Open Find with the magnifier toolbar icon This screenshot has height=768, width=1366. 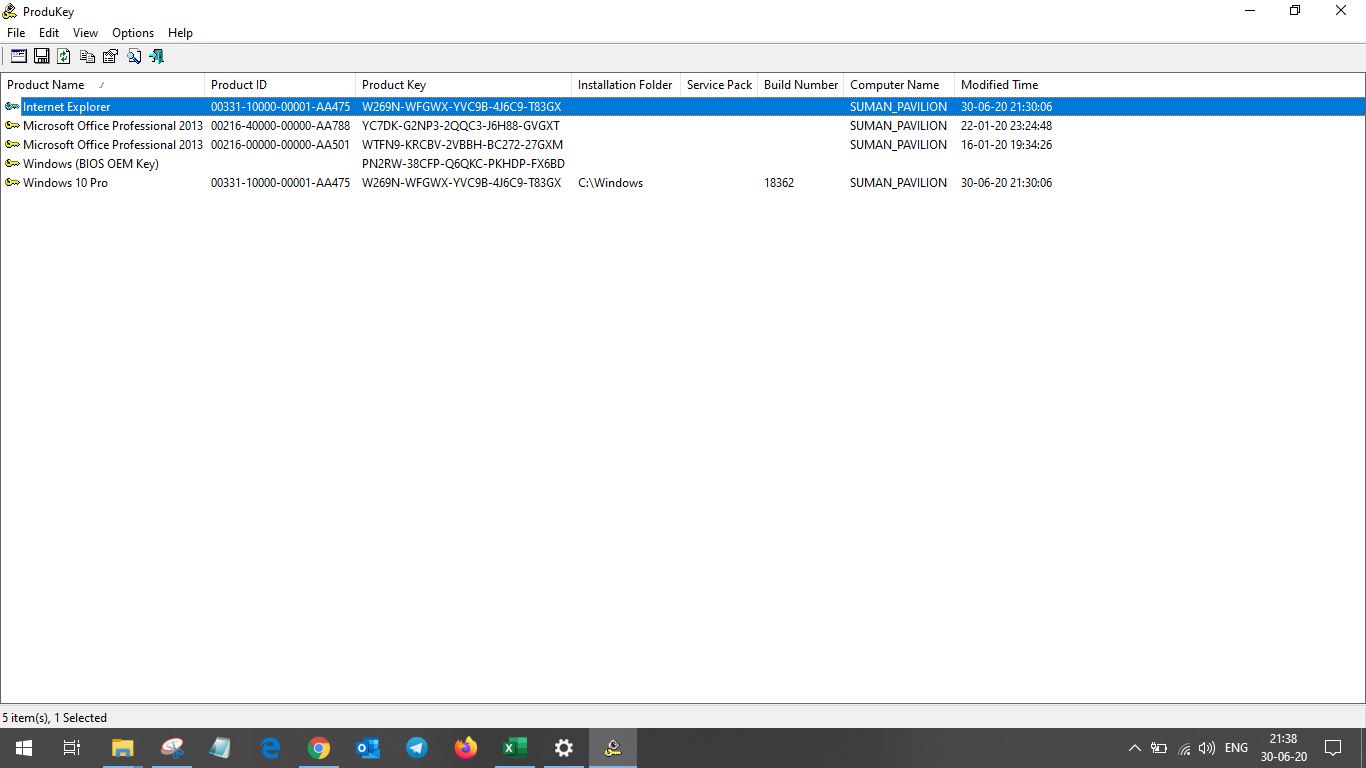click(x=133, y=57)
